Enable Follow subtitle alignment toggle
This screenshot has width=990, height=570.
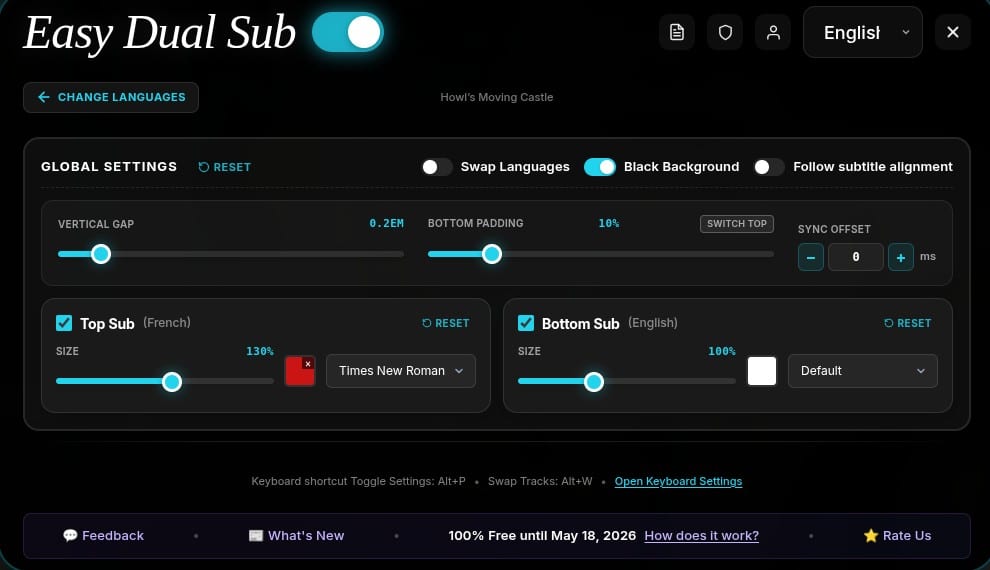click(769, 167)
